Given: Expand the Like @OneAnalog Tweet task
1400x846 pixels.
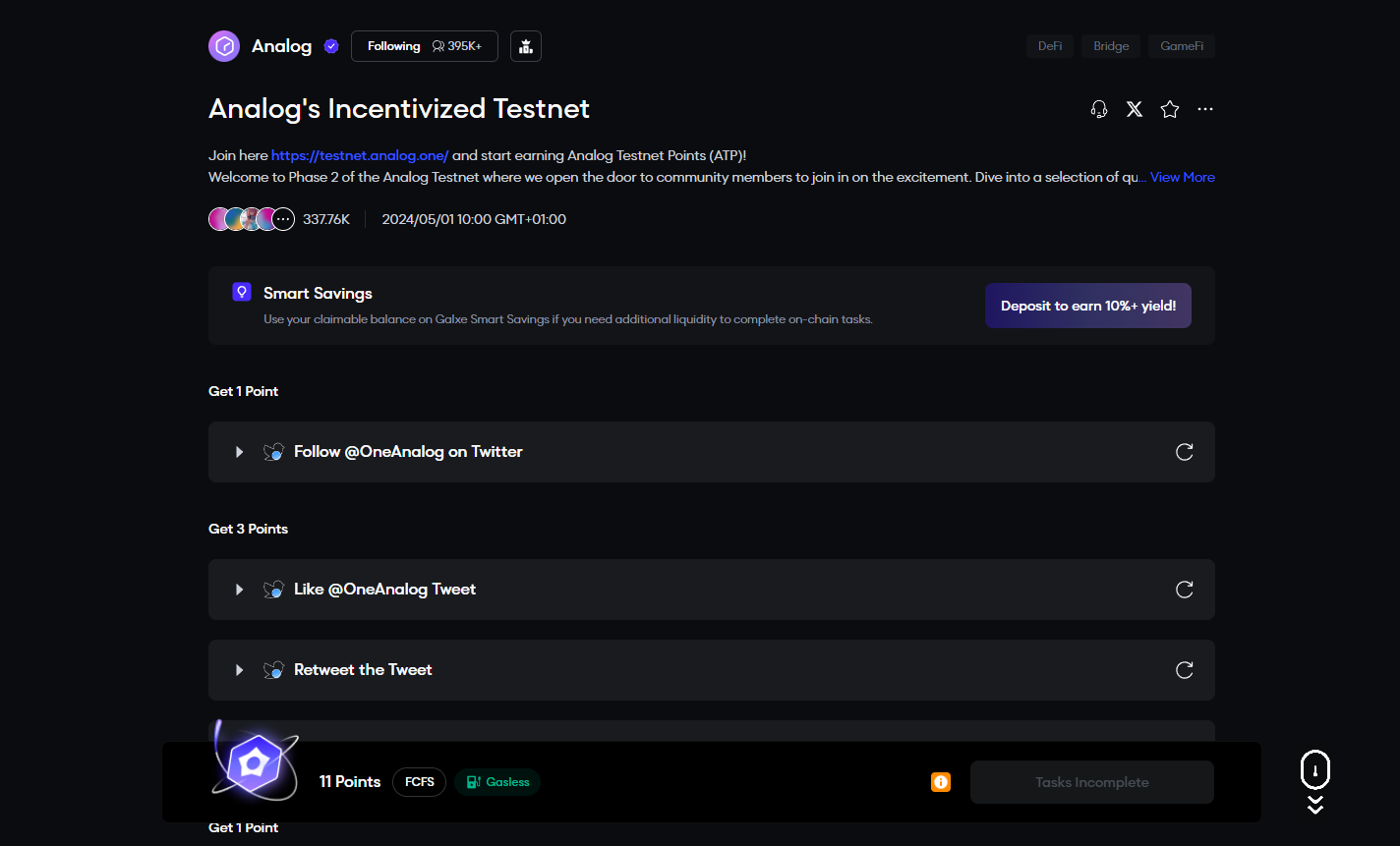Looking at the screenshot, I should (239, 590).
